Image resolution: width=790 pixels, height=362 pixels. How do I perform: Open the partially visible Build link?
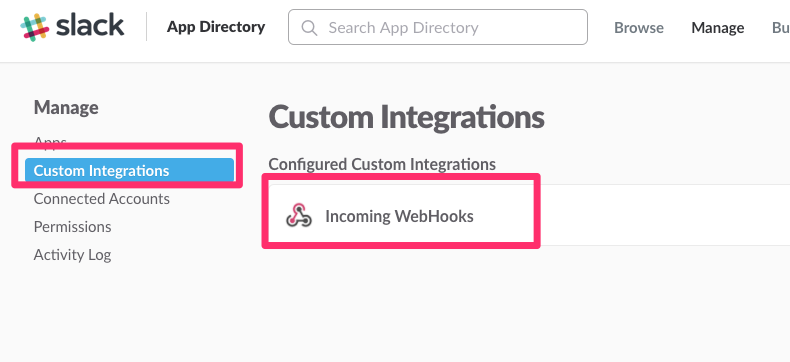pyautogui.click(x=781, y=28)
